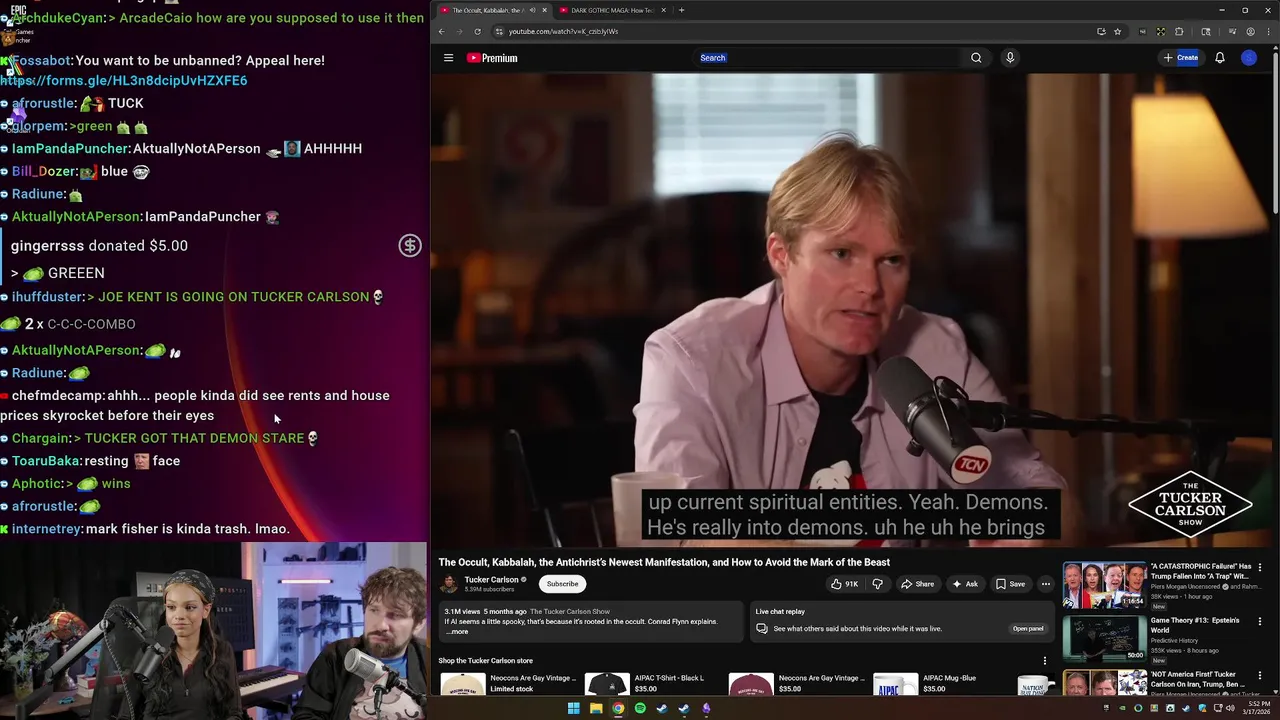Viewport: 1280px width, 720px height.
Task: Click 'gingerrsss donated $5.00' message
Action: [x=99, y=245]
